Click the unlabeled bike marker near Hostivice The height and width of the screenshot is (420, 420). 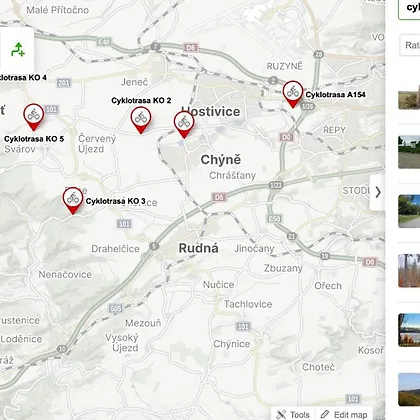click(x=184, y=125)
